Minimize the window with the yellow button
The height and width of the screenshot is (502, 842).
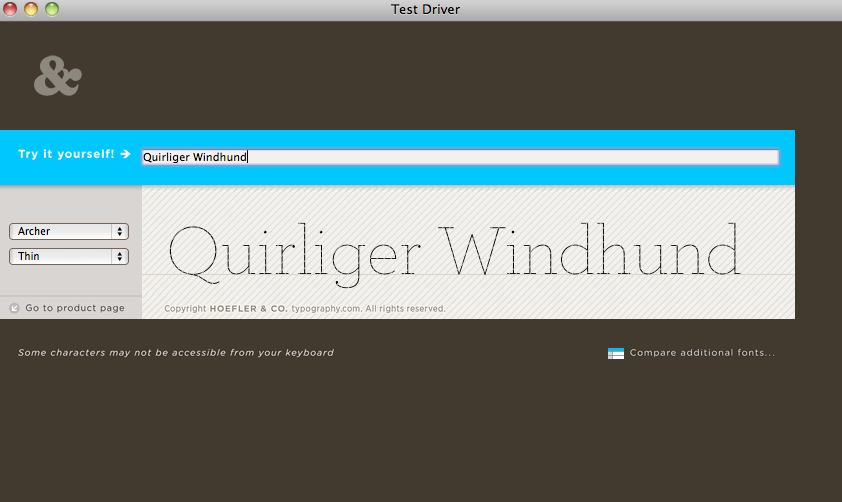click(31, 9)
